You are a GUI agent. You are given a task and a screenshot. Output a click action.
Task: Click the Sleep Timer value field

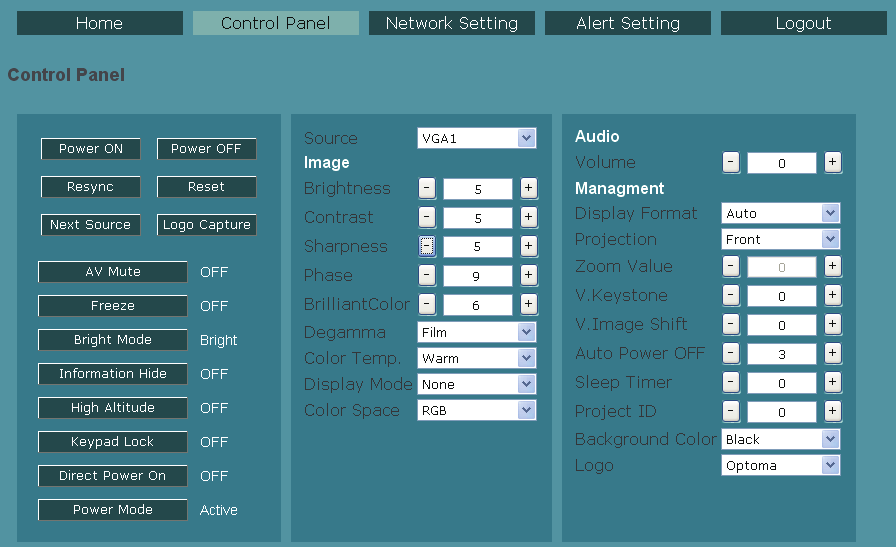click(x=782, y=384)
